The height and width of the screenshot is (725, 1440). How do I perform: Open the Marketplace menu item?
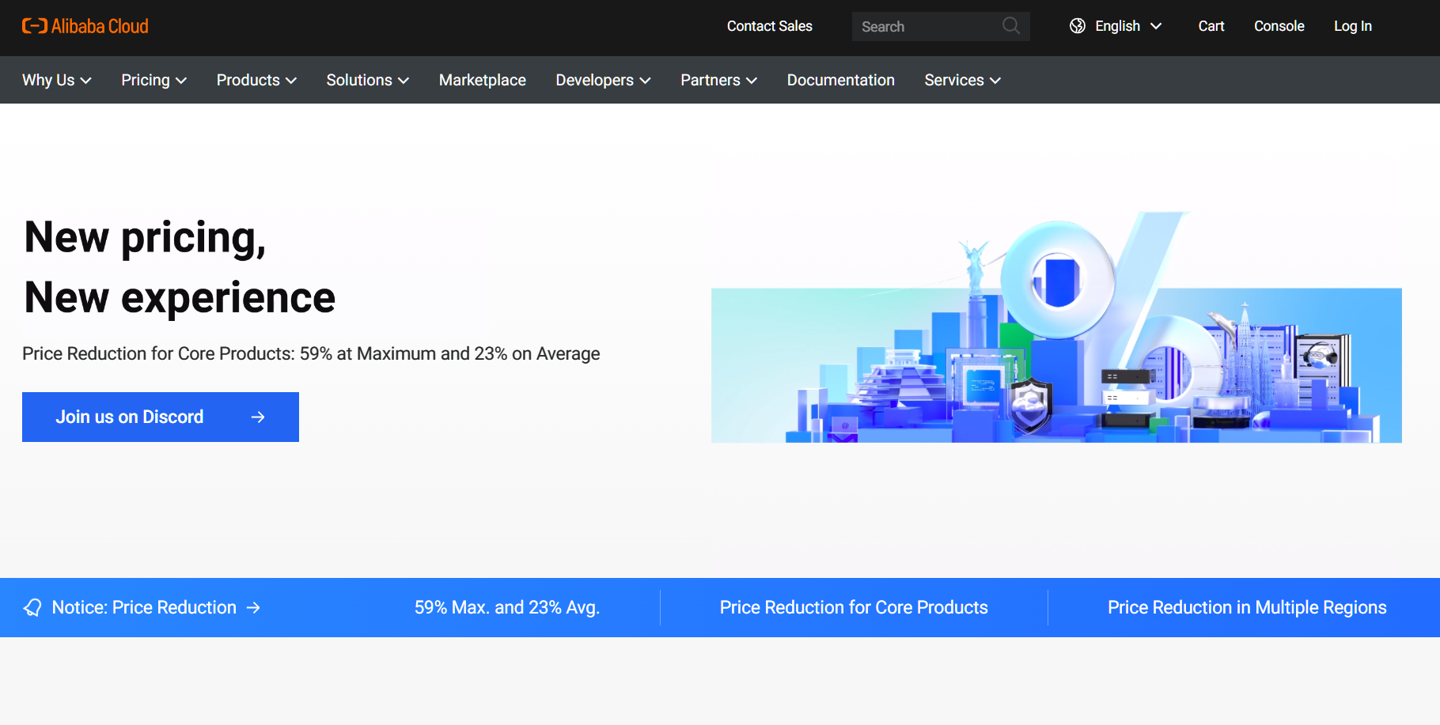tap(482, 80)
